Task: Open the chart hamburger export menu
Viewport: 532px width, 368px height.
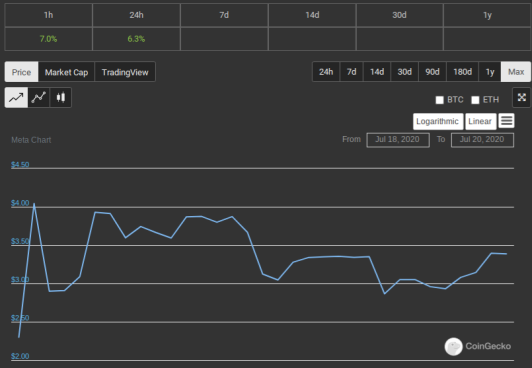Action: (506, 121)
